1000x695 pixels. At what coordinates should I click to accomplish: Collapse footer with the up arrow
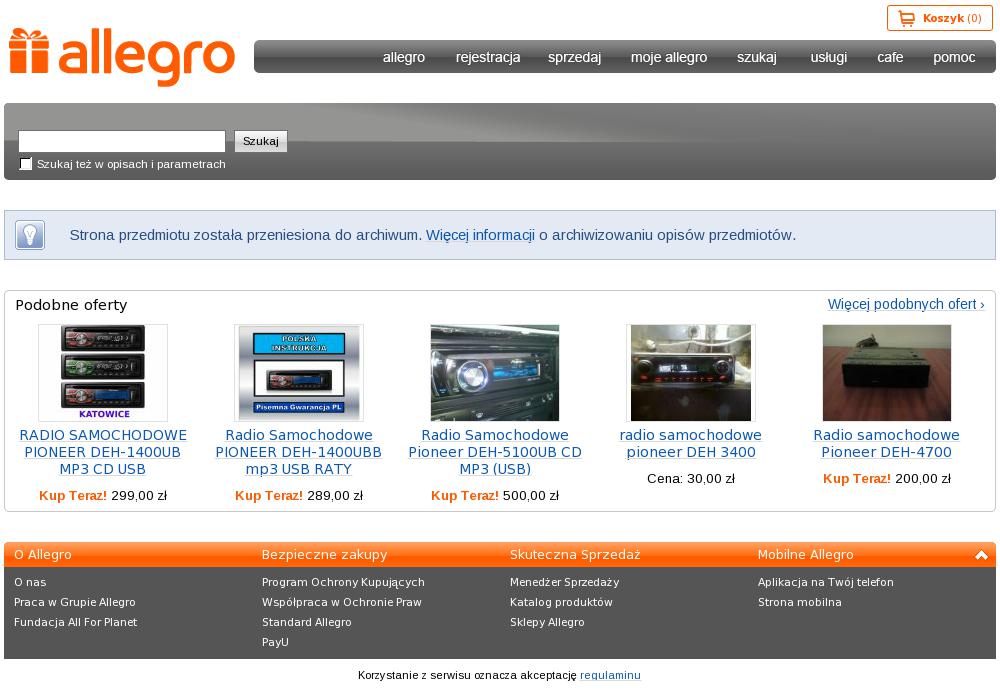[x=982, y=555]
